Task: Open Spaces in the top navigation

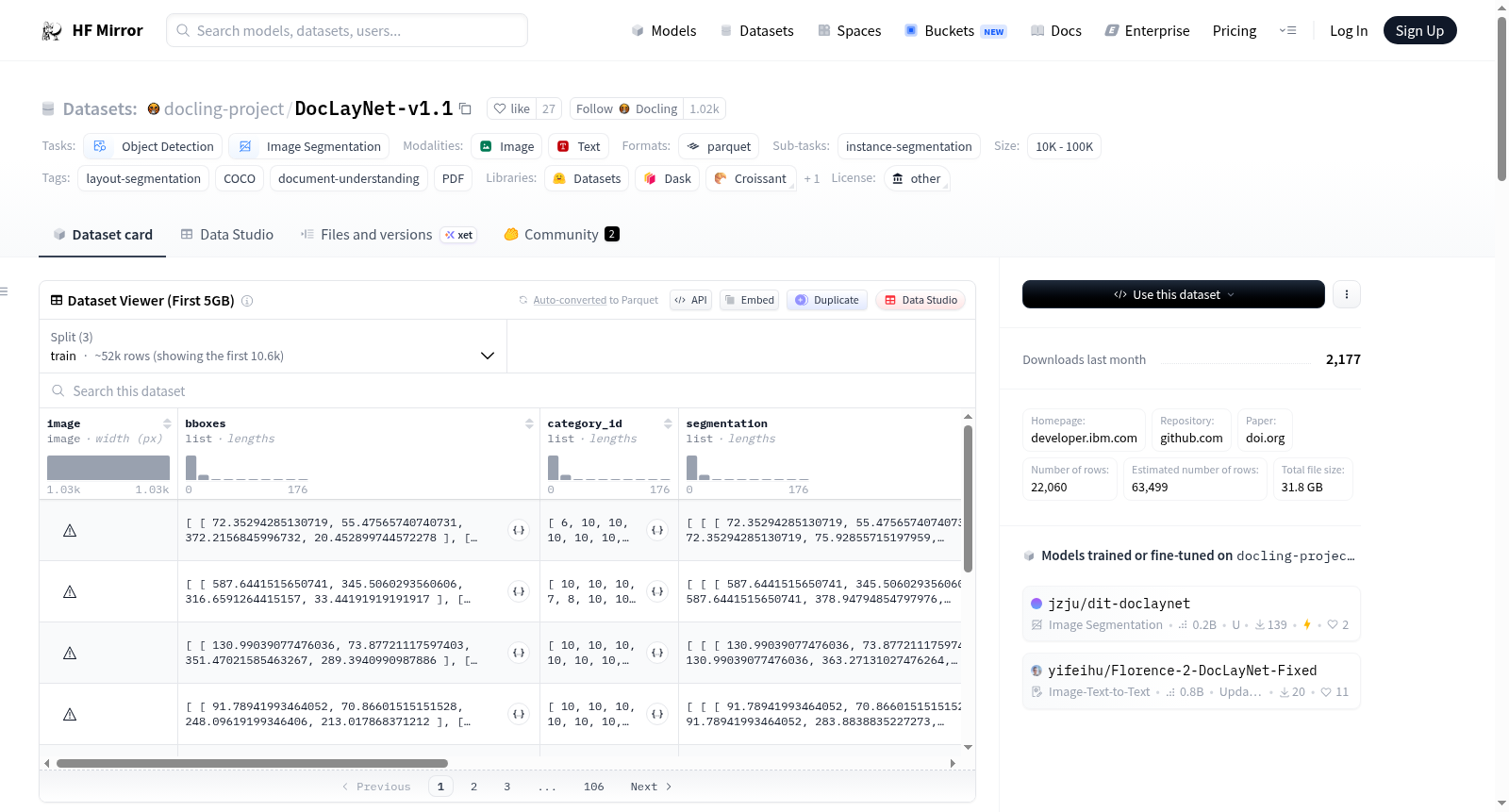Action: point(850,31)
